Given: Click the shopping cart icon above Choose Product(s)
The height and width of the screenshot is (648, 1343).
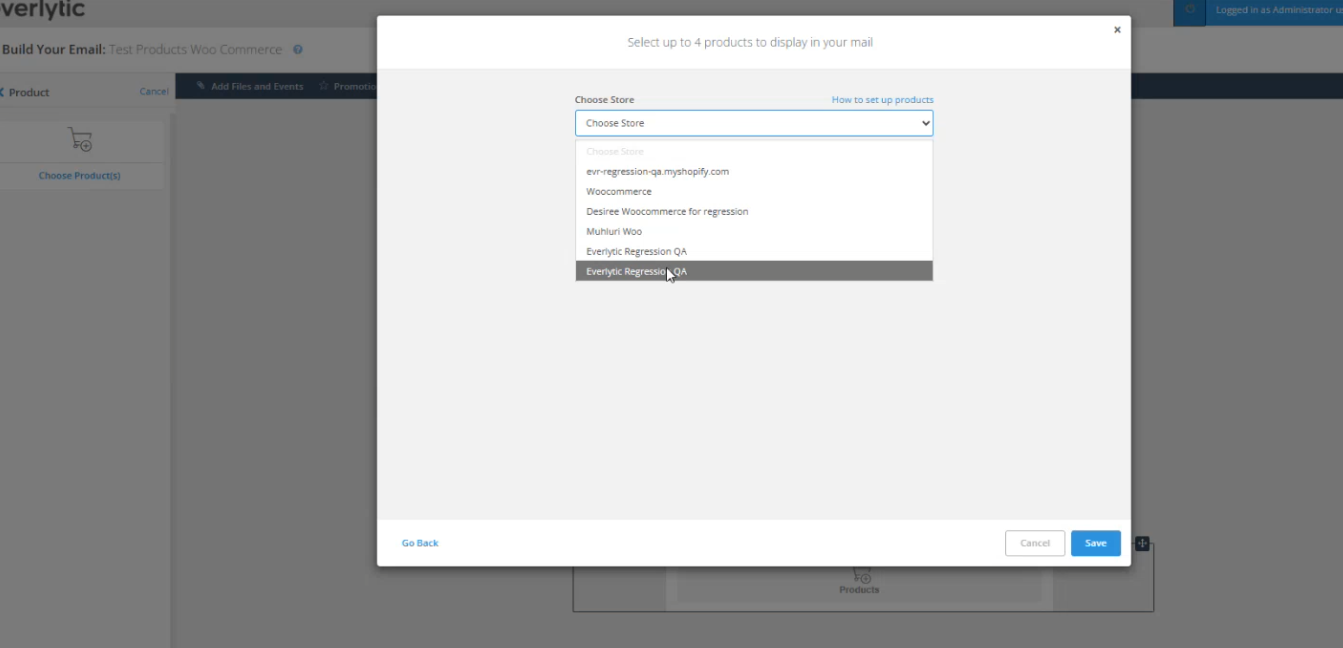Looking at the screenshot, I should pos(80,139).
